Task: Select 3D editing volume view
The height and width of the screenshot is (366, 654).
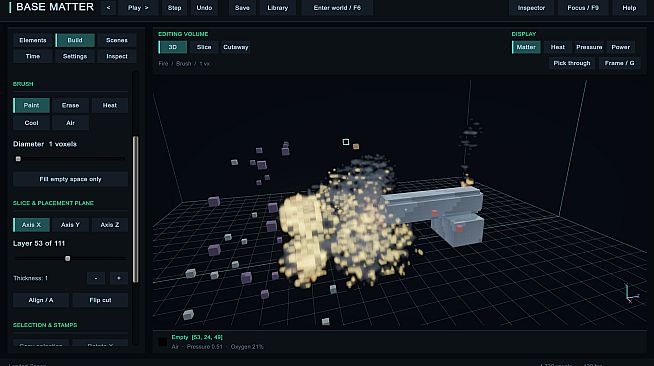Action: (x=172, y=47)
